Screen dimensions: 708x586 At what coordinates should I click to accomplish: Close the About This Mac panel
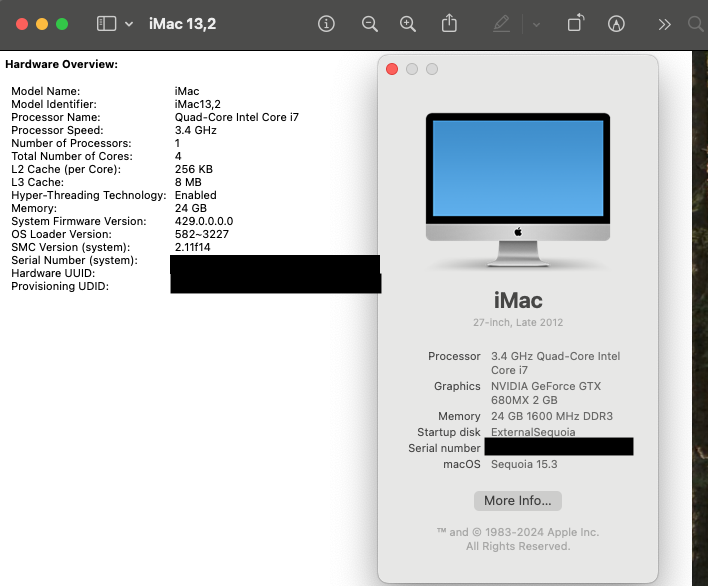click(392, 69)
